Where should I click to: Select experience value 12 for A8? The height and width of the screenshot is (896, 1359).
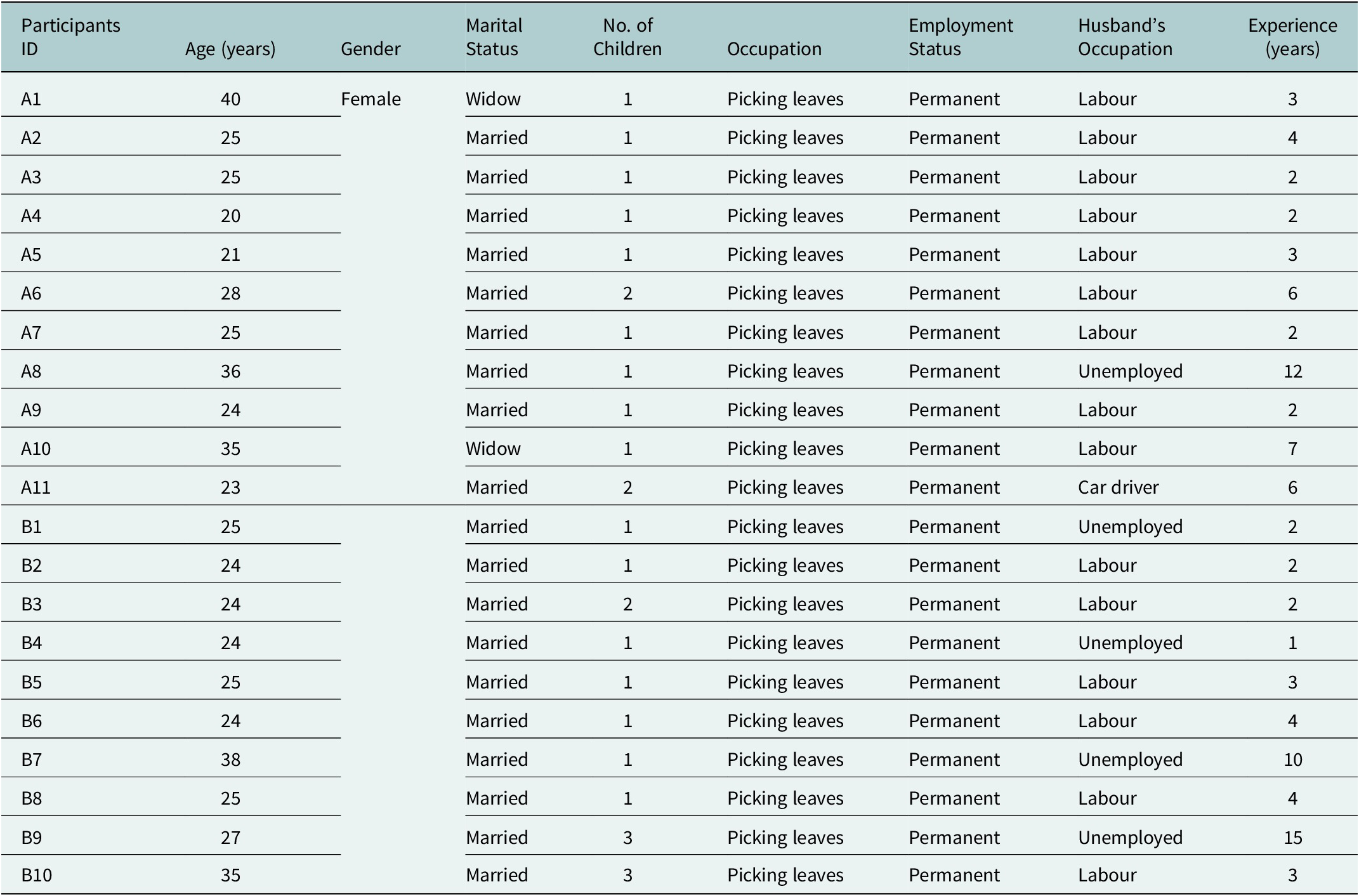tap(1292, 371)
